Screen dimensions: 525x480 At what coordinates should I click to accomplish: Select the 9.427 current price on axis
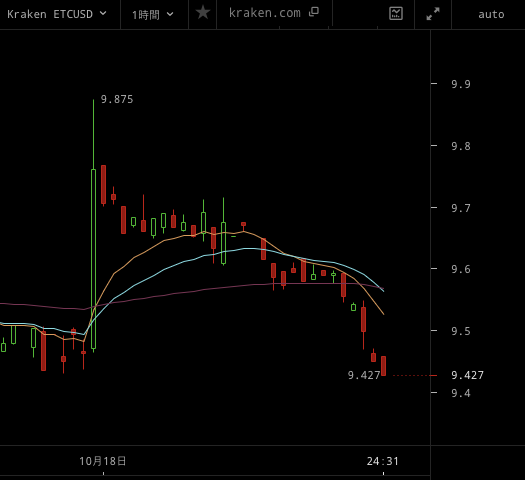pyautogui.click(x=467, y=375)
